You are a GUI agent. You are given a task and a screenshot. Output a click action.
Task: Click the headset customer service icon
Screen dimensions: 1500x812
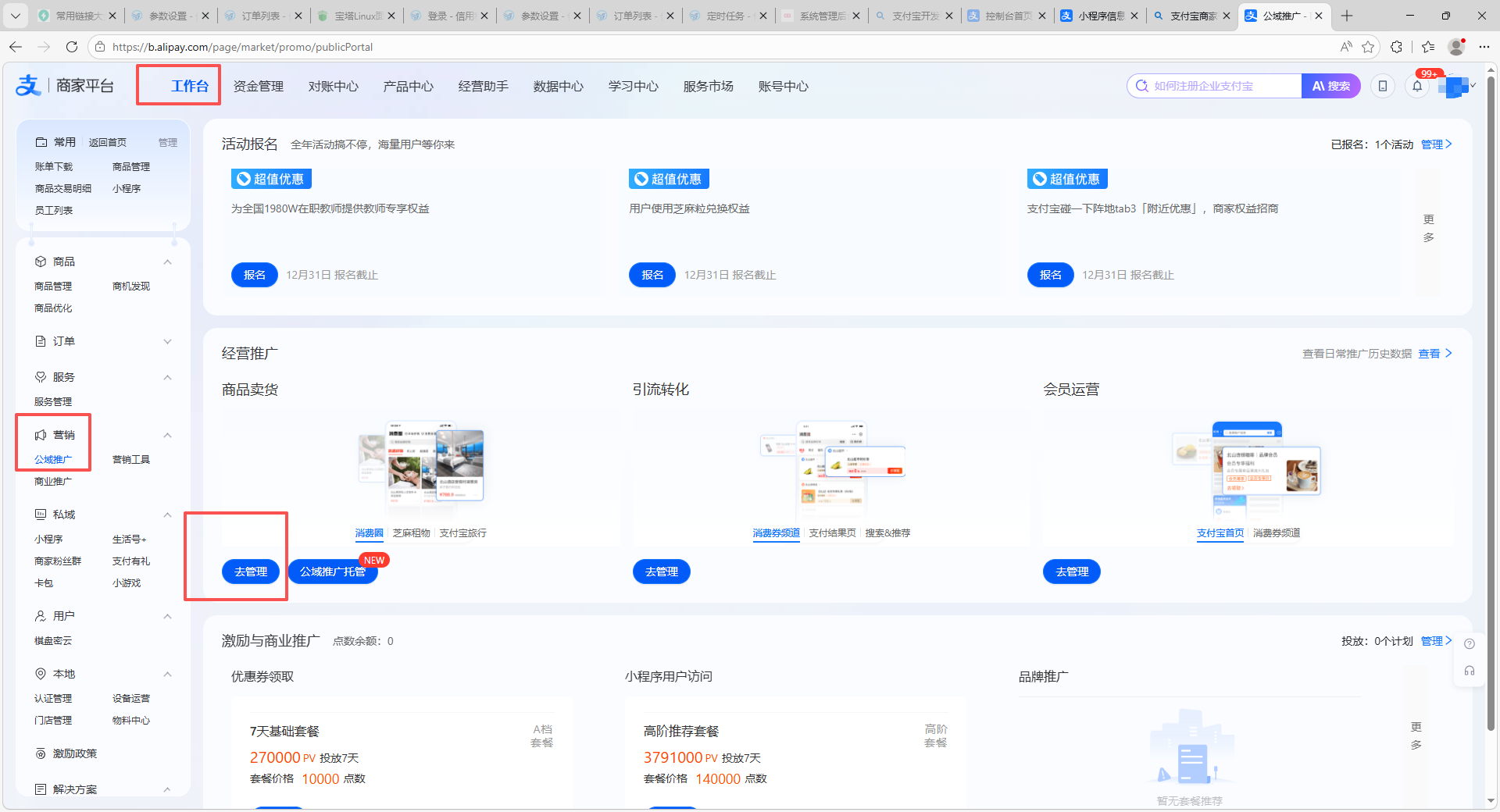[x=1470, y=671]
